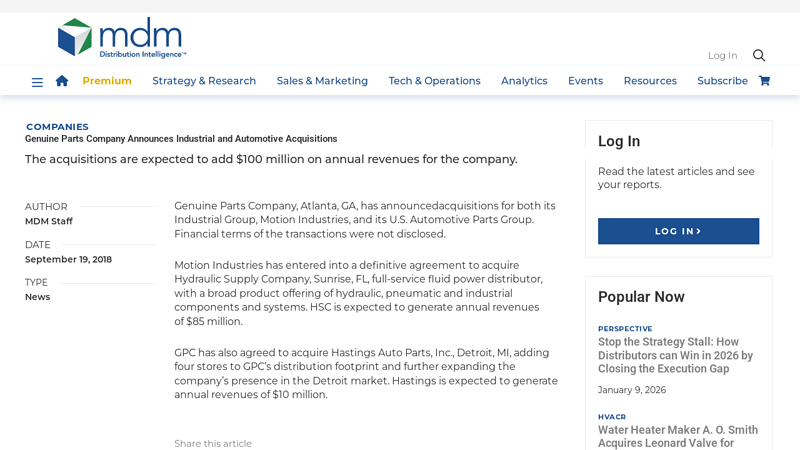Click the blue LOG IN button

pos(678,231)
